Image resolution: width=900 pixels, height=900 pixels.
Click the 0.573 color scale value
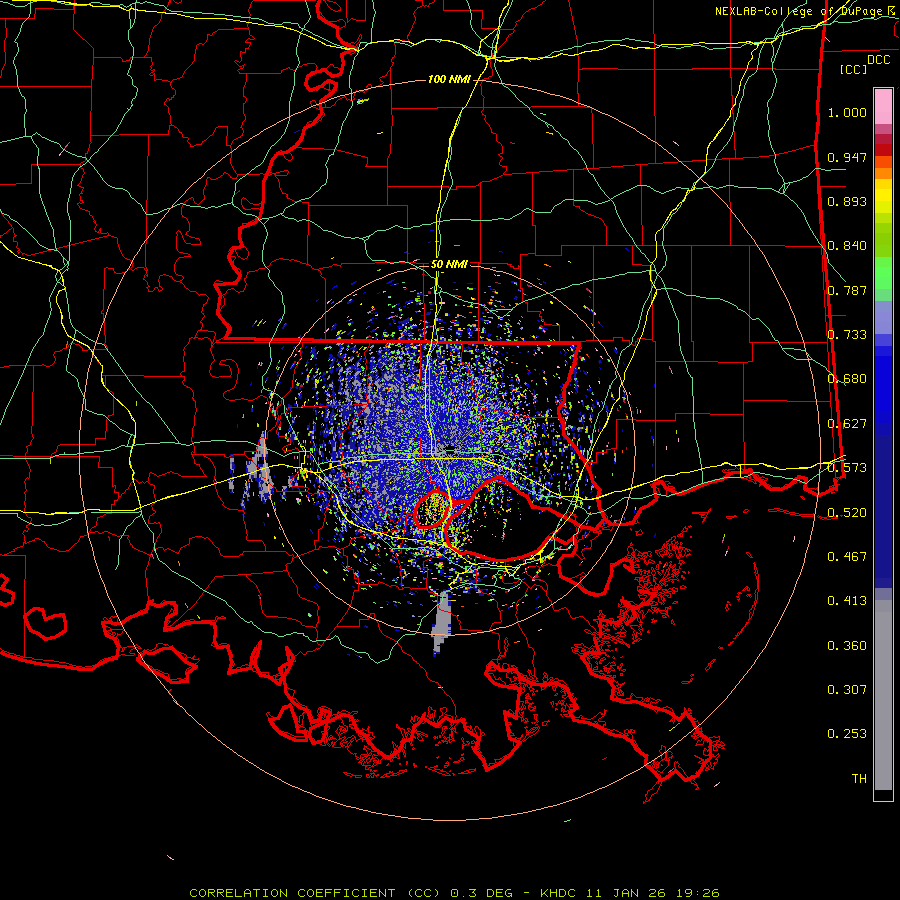847,468
